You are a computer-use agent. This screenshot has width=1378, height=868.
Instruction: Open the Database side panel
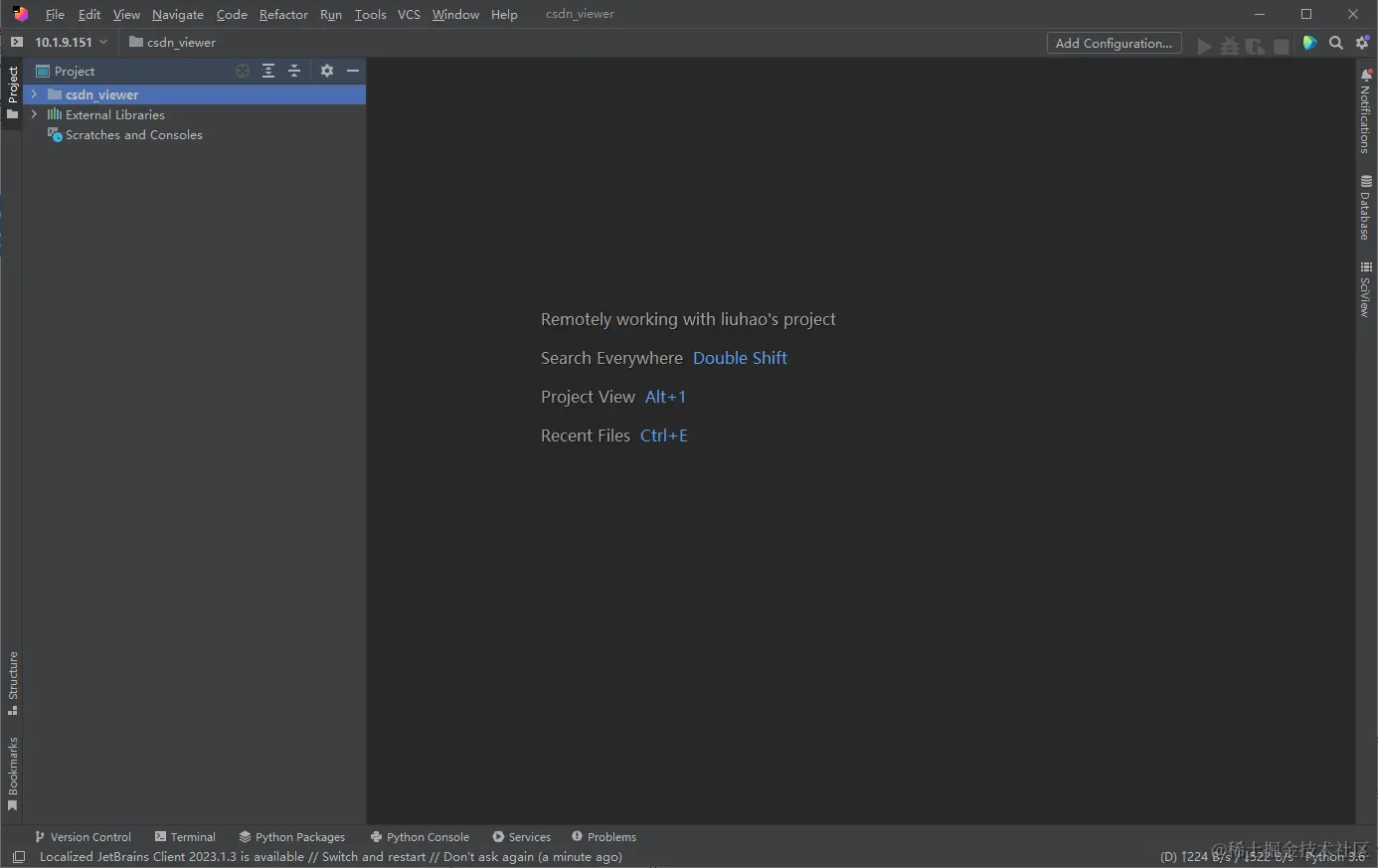1366,208
